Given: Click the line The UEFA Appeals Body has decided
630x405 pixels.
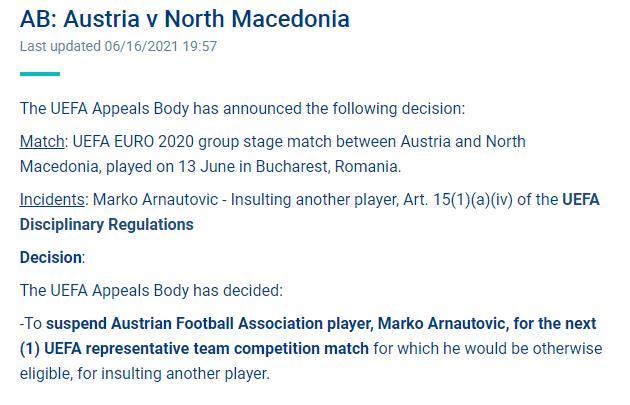Looking at the screenshot, I should [x=151, y=290].
